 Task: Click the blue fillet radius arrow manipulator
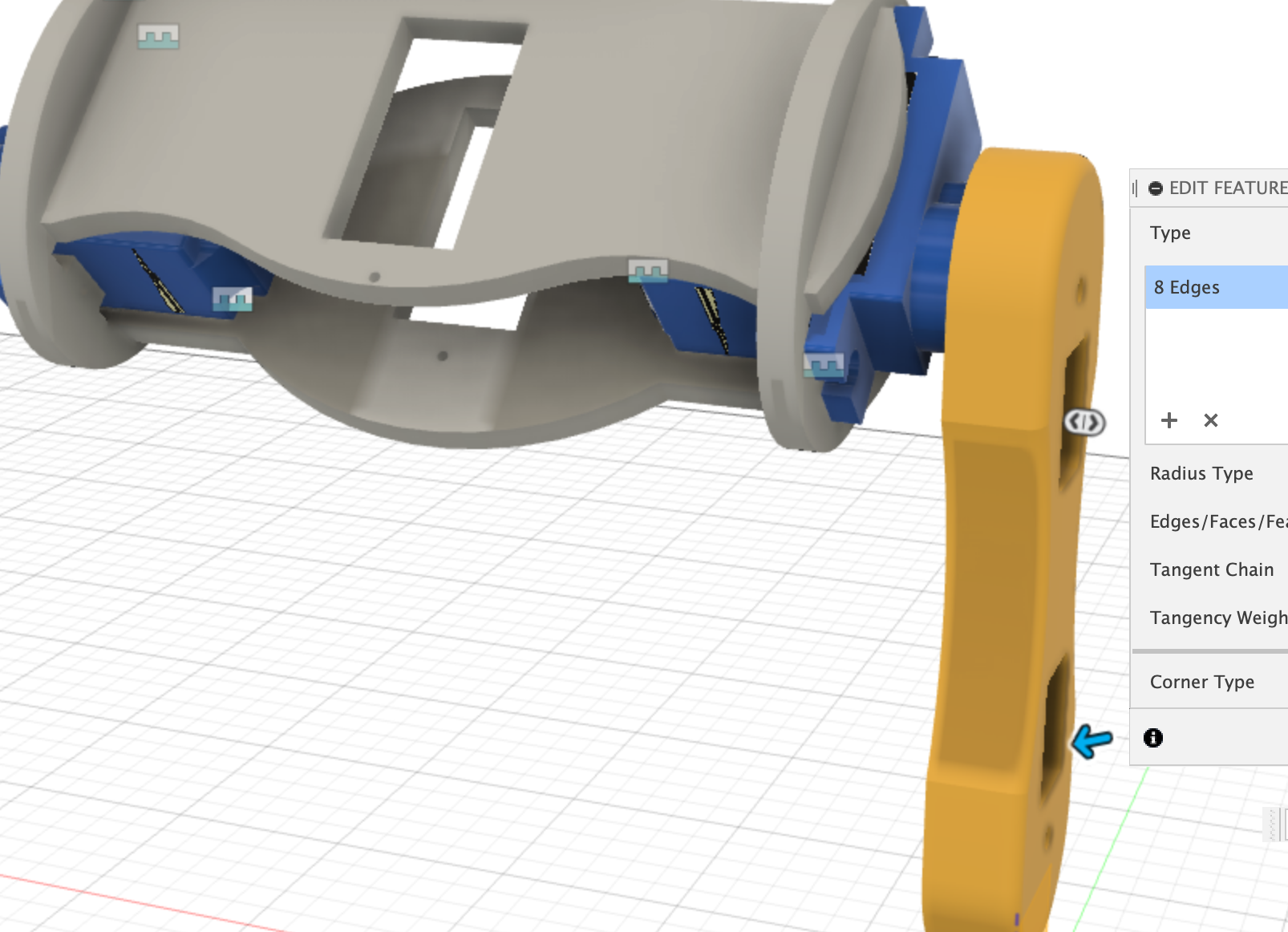[x=1092, y=741]
